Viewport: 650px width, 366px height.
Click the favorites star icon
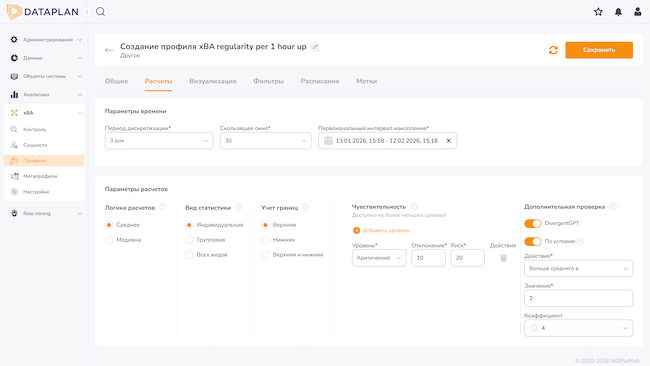coord(598,12)
